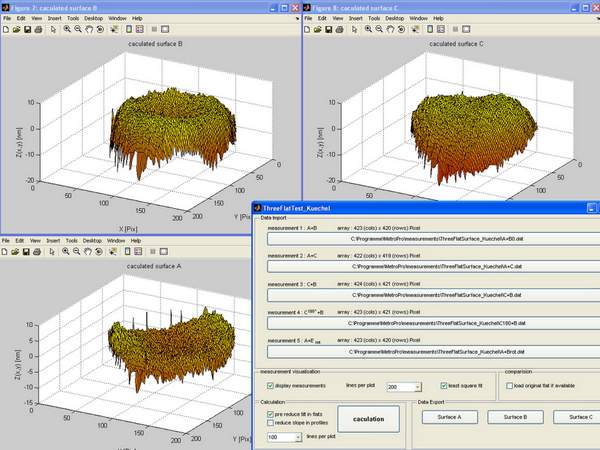Click Open File icon in surface B window
The image size is (600, 450).
click(16, 29)
